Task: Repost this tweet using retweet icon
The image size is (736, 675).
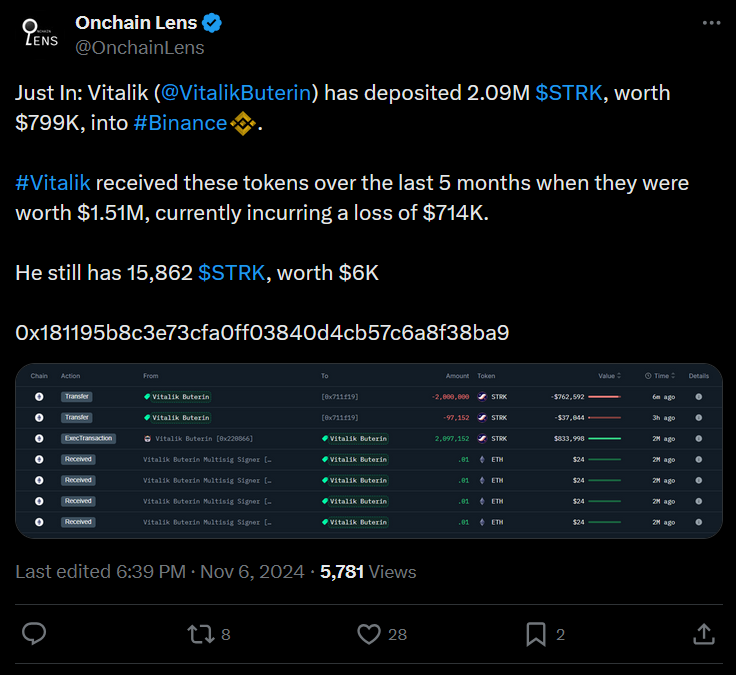Action: pyautogui.click(x=201, y=634)
